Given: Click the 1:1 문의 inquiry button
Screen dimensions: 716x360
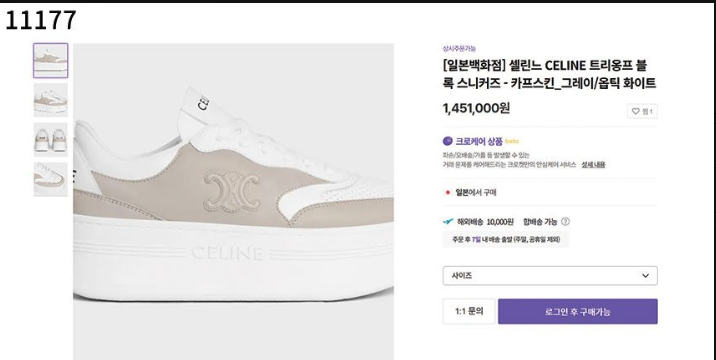Looking at the screenshot, I should 469,312.
